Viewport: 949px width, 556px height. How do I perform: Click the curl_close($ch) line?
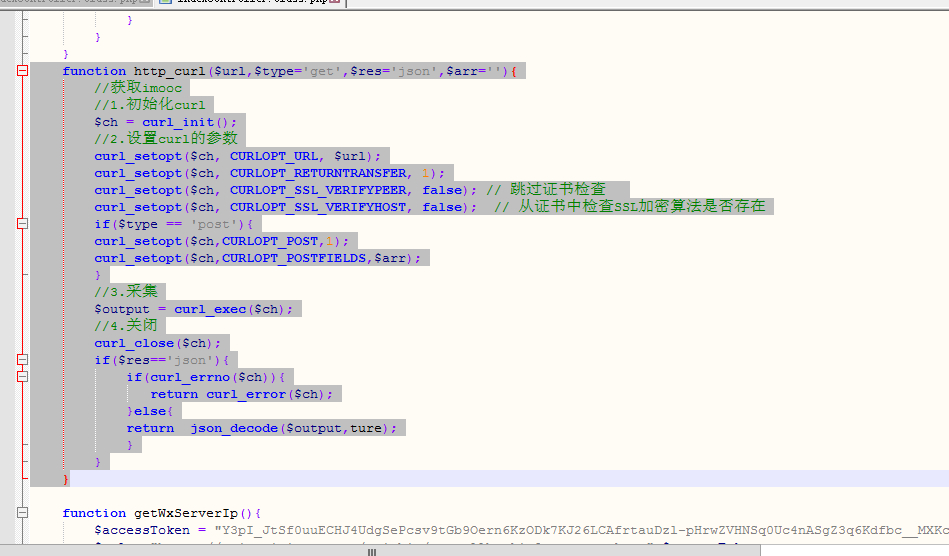point(157,343)
